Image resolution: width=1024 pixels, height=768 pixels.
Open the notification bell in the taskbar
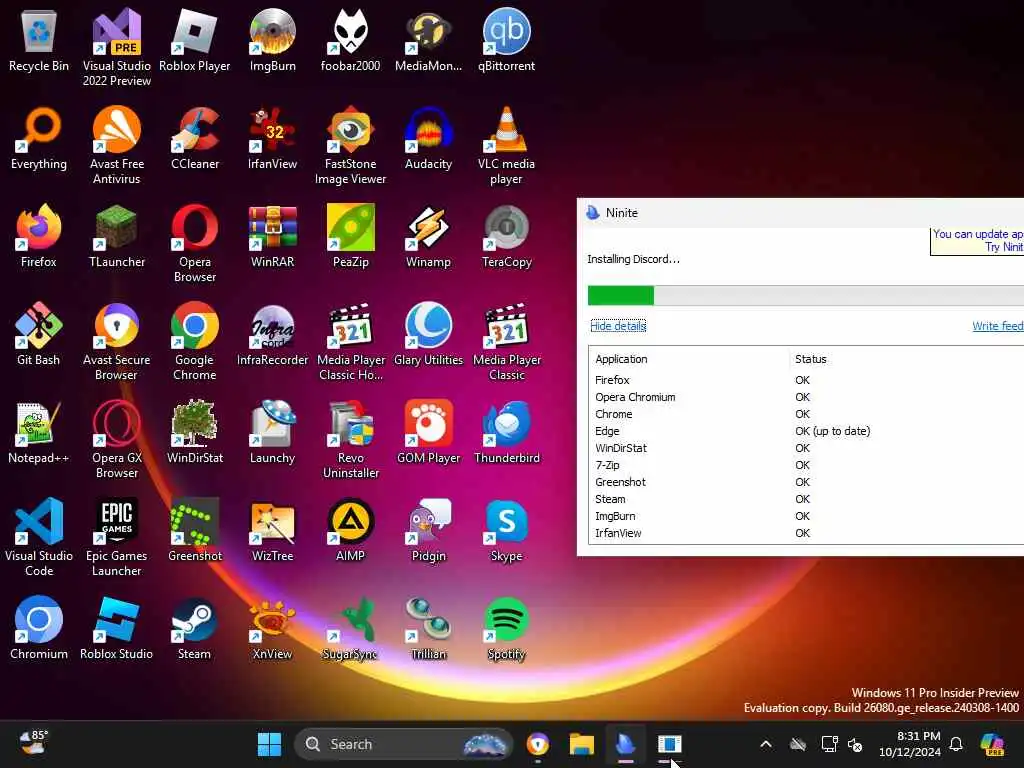(955, 744)
